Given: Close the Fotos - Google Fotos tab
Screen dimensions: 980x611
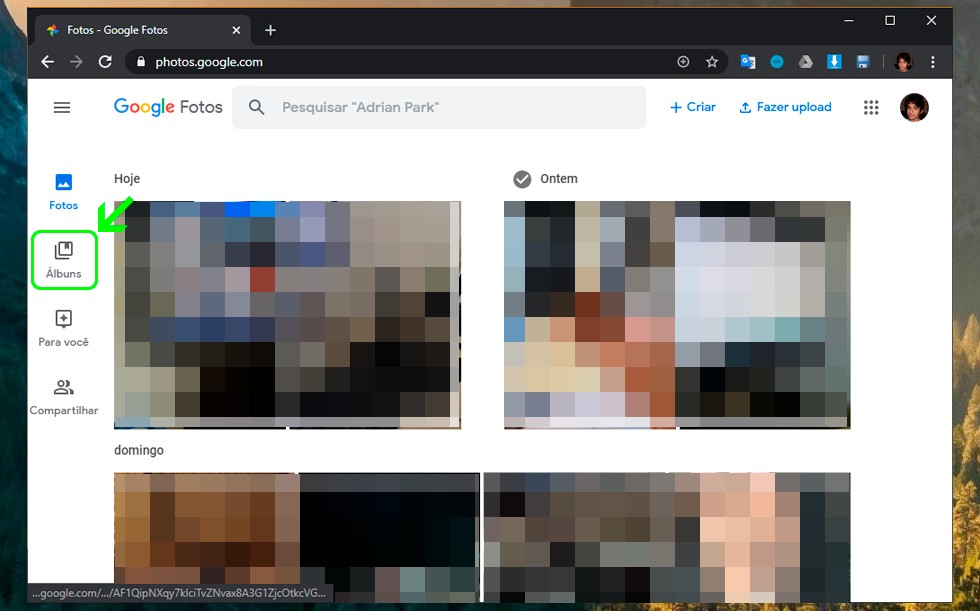Looking at the screenshot, I should click(x=236, y=30).
